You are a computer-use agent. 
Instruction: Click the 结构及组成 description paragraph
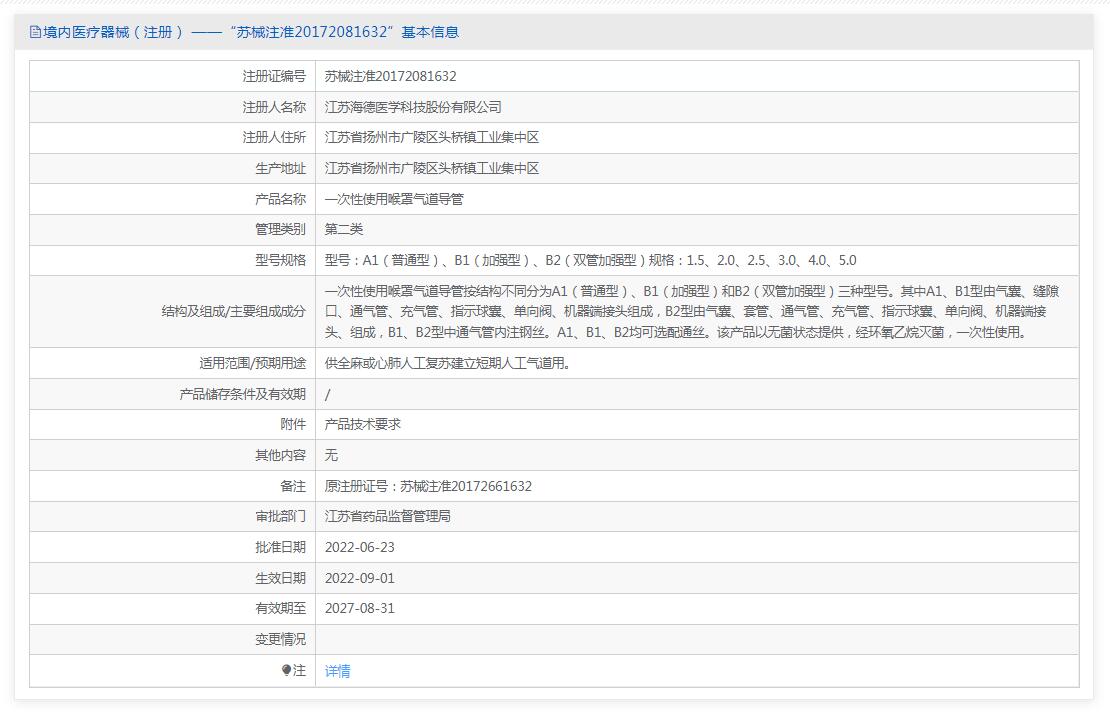[x=692, y=311]
